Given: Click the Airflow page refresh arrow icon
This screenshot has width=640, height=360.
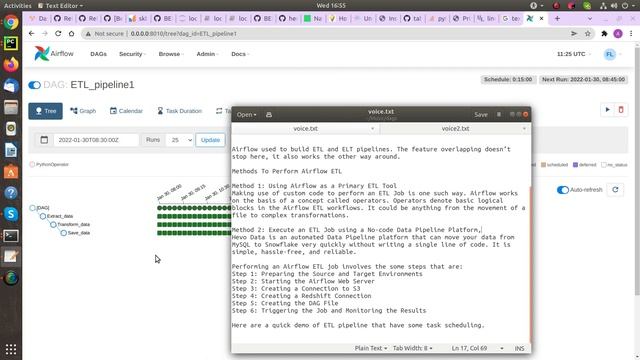Looking at the screenshot, I should pyautogui.click(x=615, y=189).
